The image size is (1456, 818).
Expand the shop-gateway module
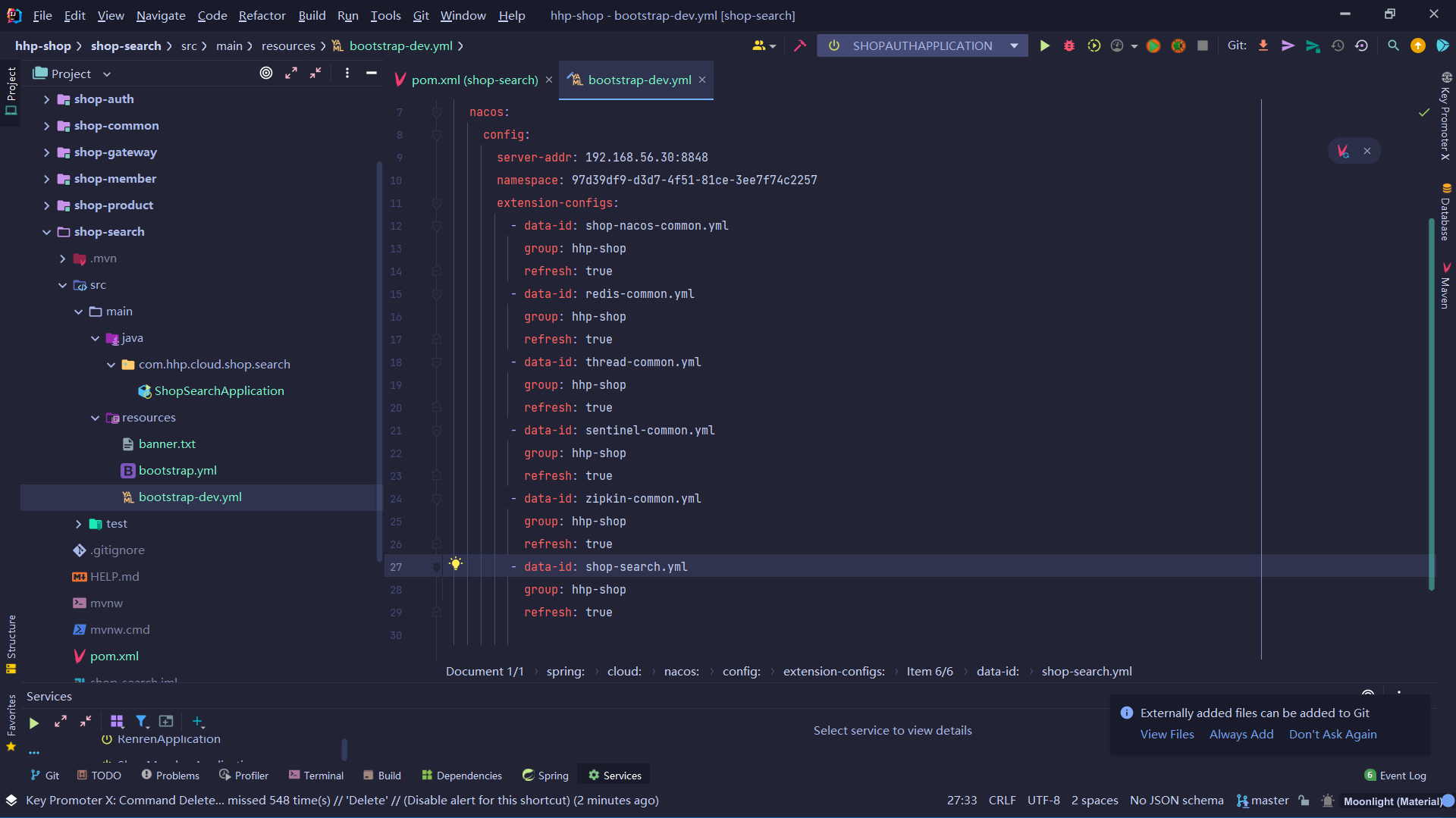coord(46,152)
